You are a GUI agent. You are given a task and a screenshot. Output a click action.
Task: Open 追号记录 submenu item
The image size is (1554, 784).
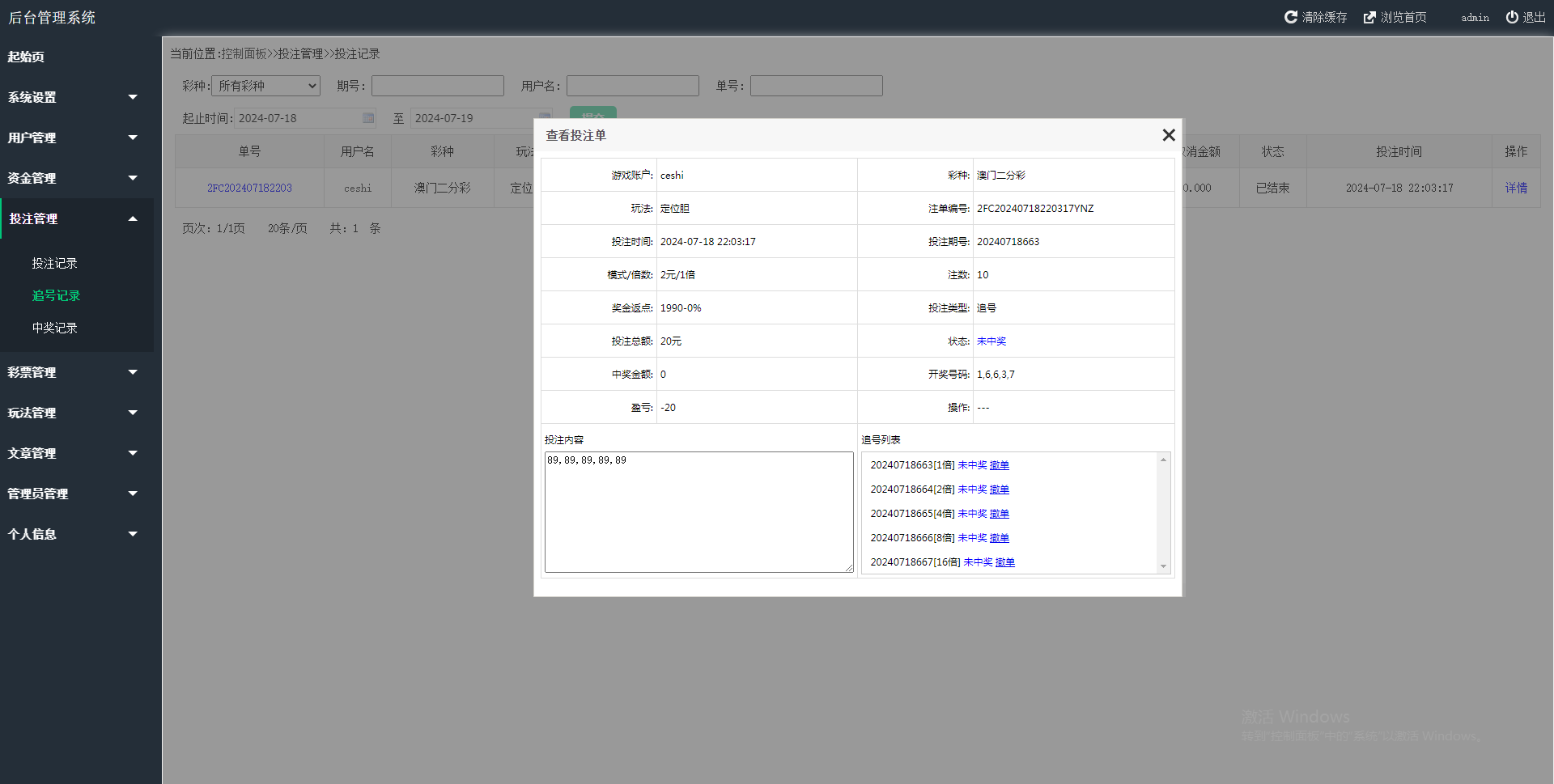56,295
